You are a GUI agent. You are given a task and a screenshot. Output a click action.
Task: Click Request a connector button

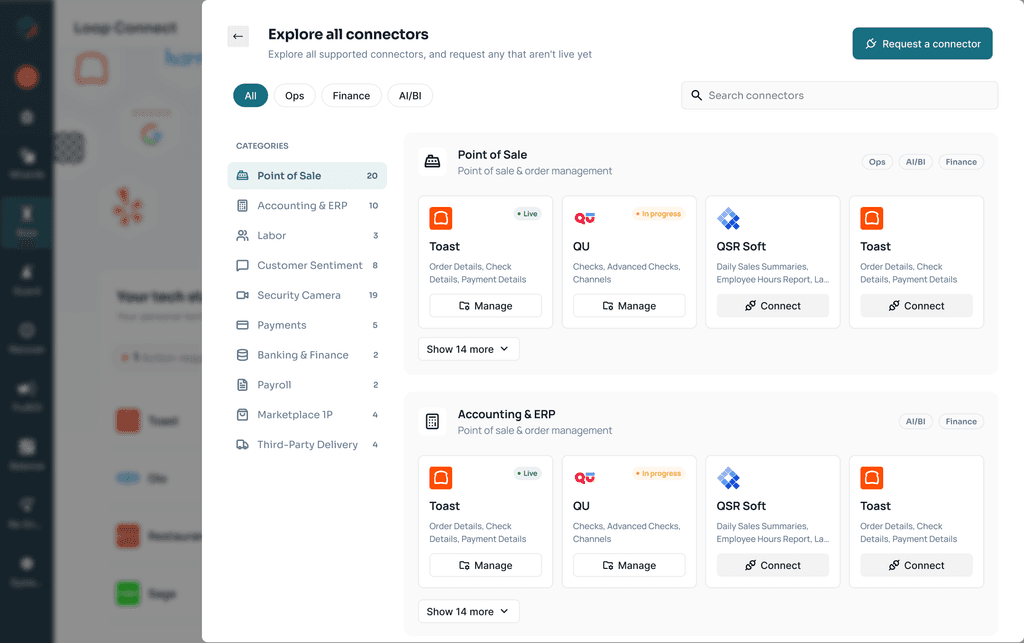click(x=922, y=44)
